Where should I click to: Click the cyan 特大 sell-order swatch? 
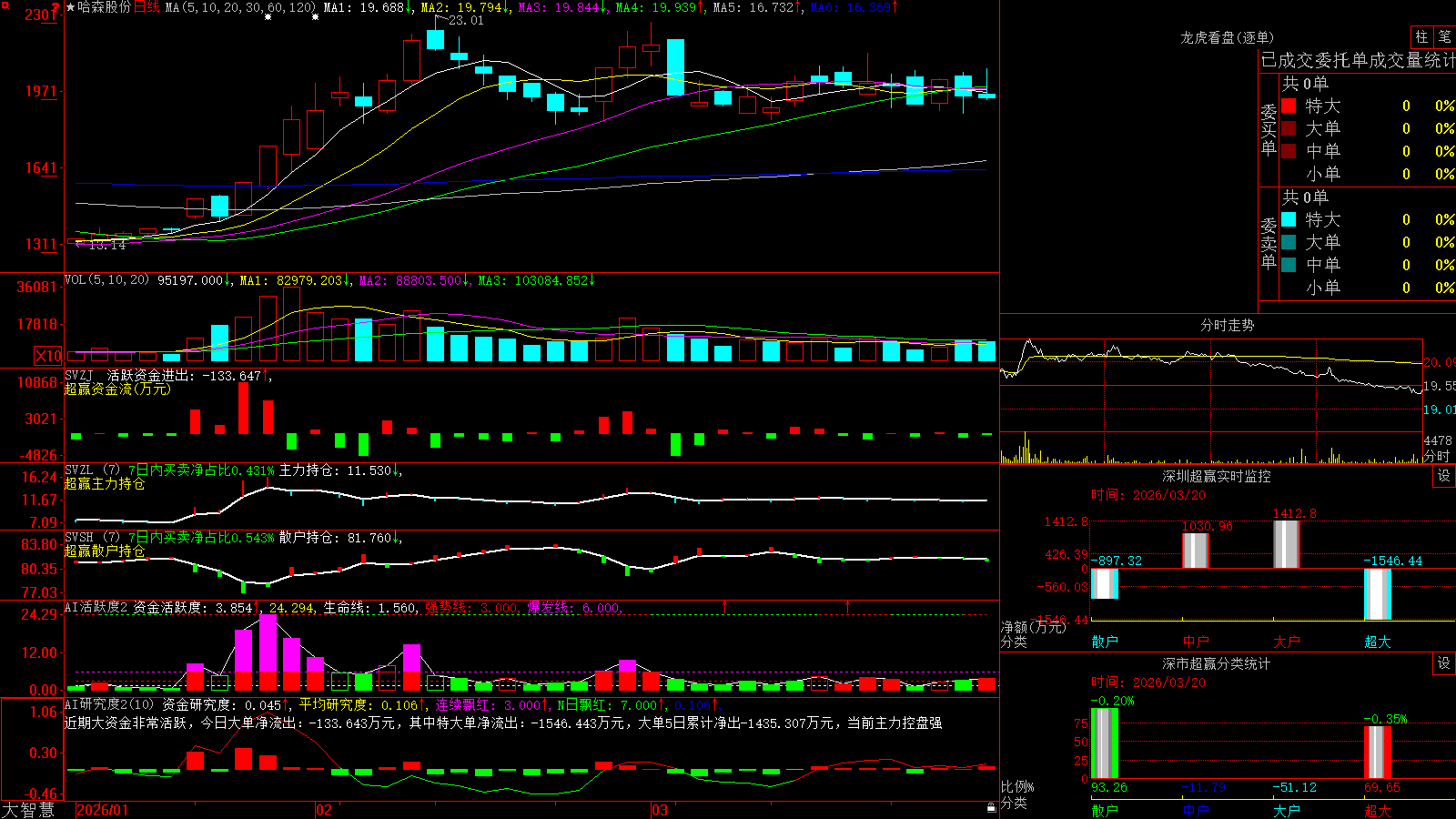1289,219
